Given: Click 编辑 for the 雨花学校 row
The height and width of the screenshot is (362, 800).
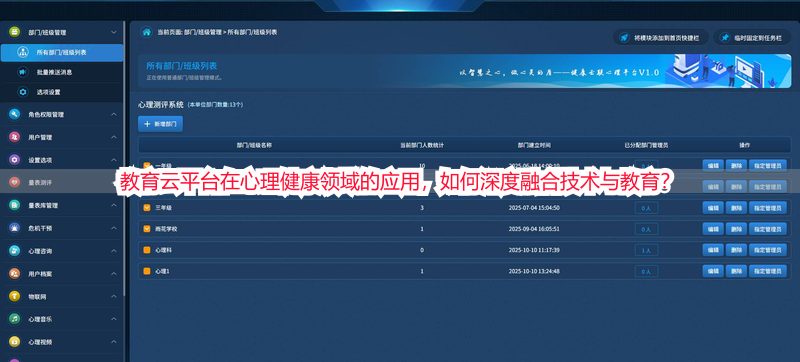Looking at the screenshot, I should 713,229.
